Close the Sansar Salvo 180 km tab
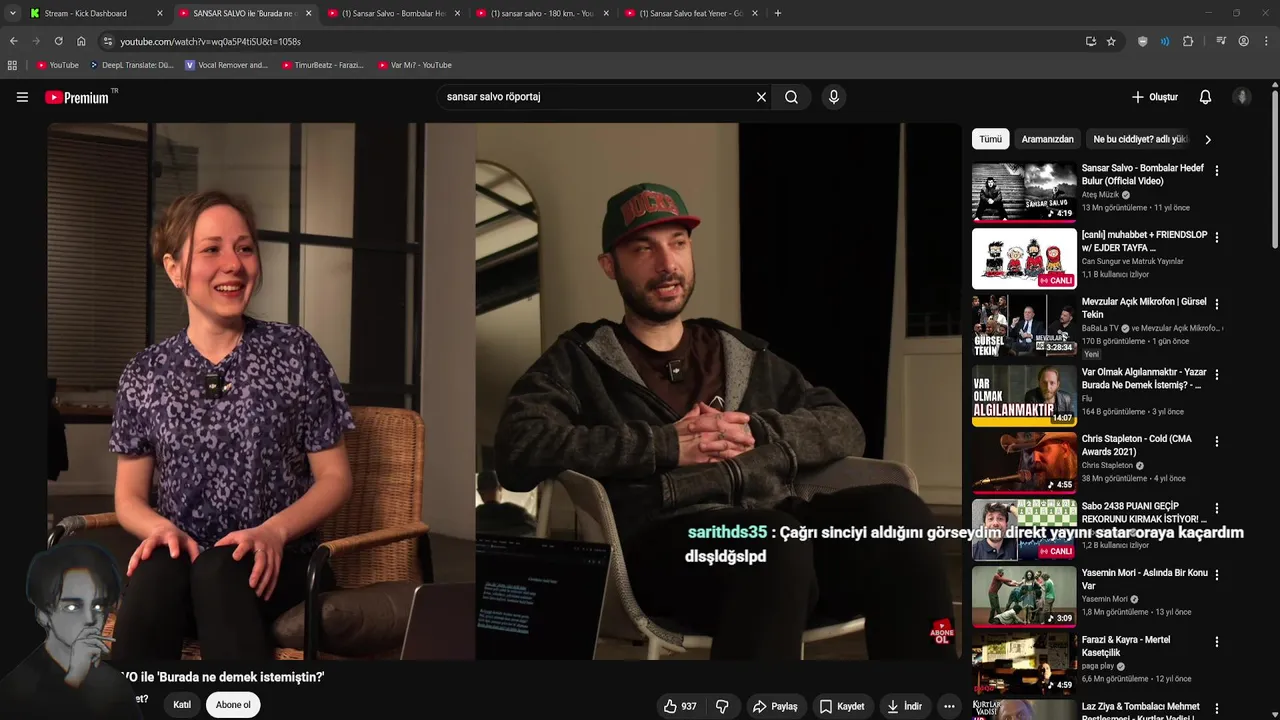This screenshot has height=720, width=1280. [x=605, y=13]
